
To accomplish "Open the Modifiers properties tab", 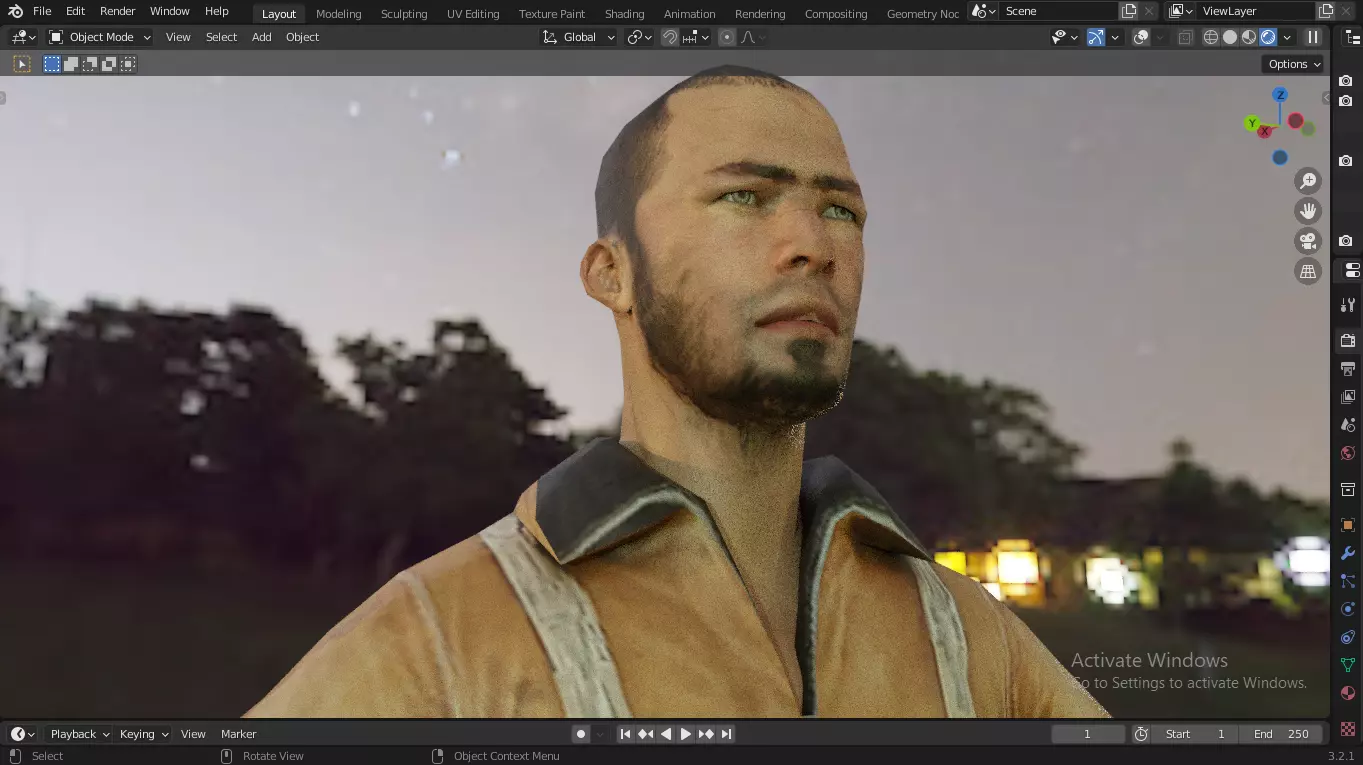I will pos(1348,553).
